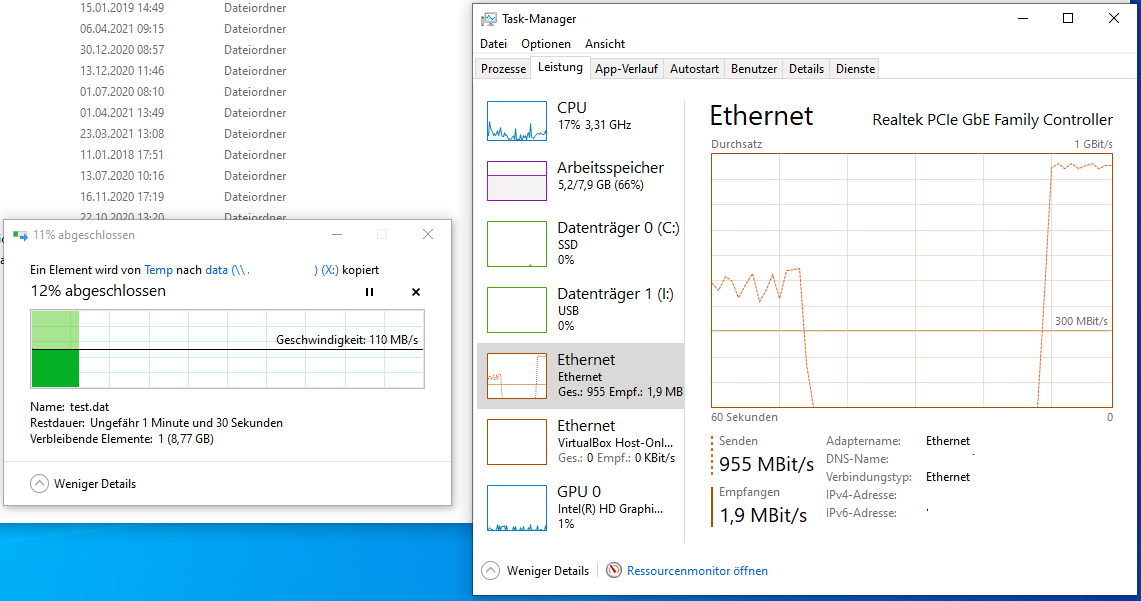The height and width of the screenshot is (601, 1141).
Task: Open GPU 0 performance graph
Action: coord(517,508)
